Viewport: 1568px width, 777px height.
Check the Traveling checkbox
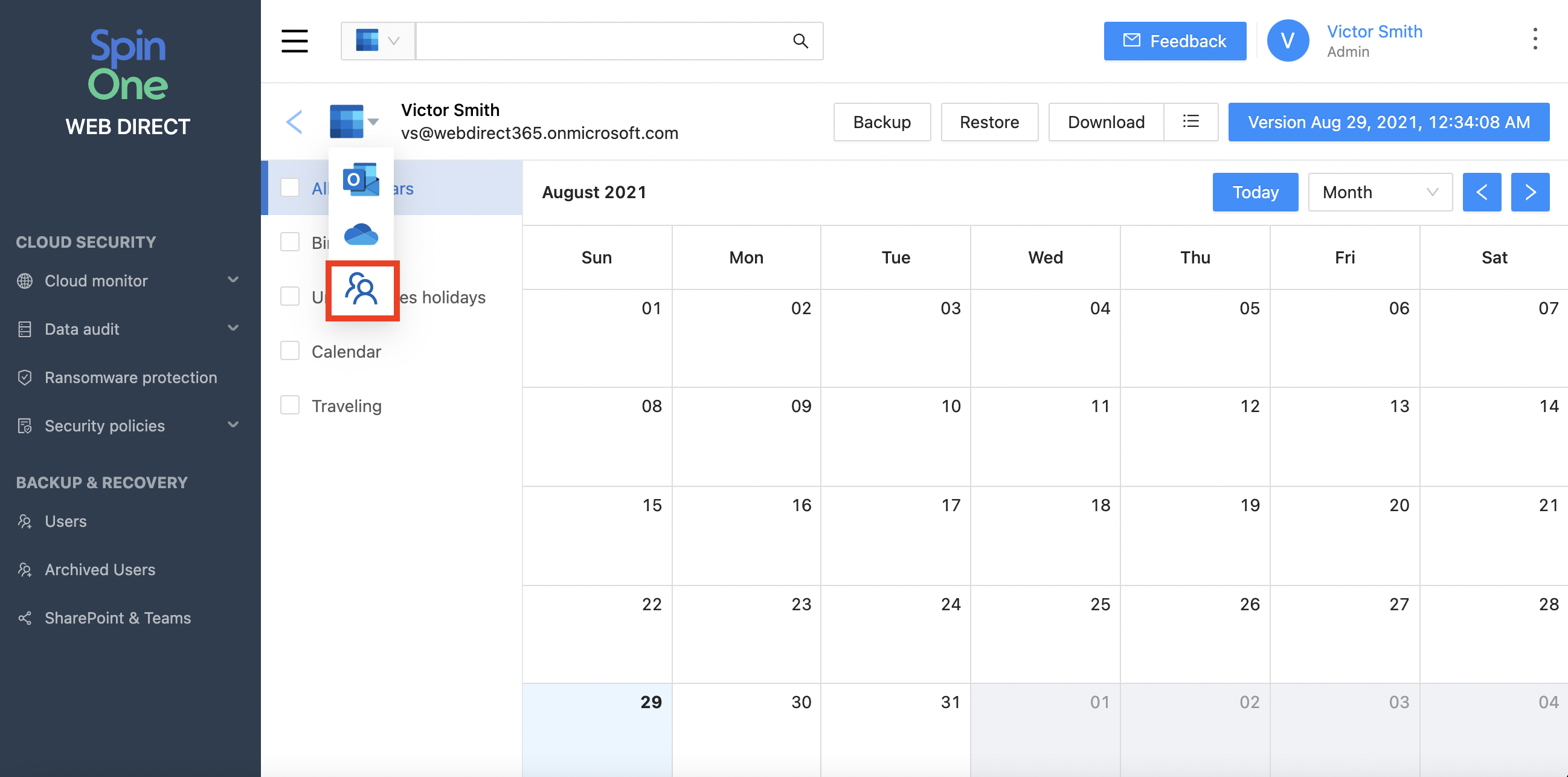pyautogui.click(x=290, y=405)
